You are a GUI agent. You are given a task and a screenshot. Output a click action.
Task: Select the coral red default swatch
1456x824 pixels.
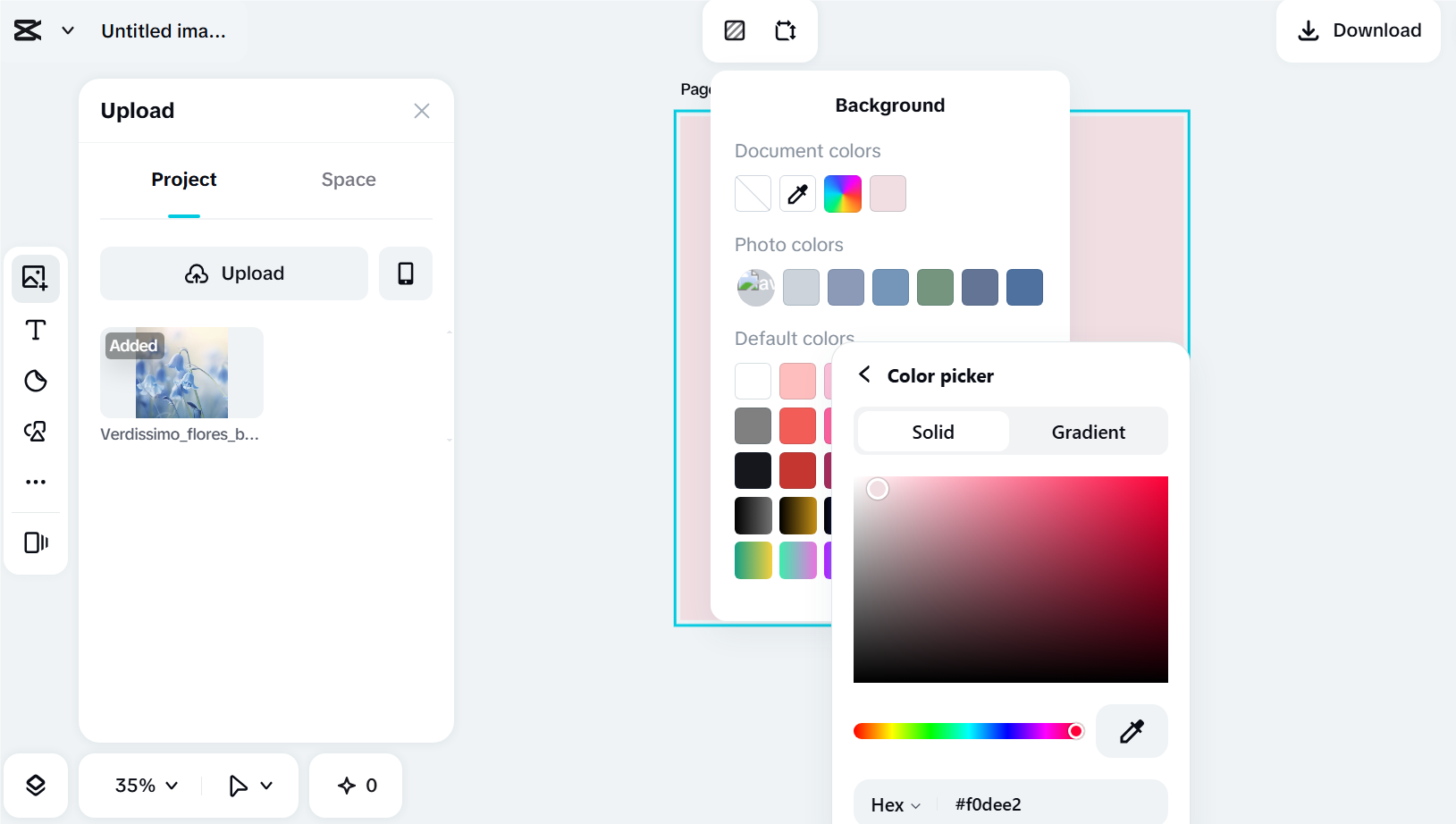click(797, 425)
